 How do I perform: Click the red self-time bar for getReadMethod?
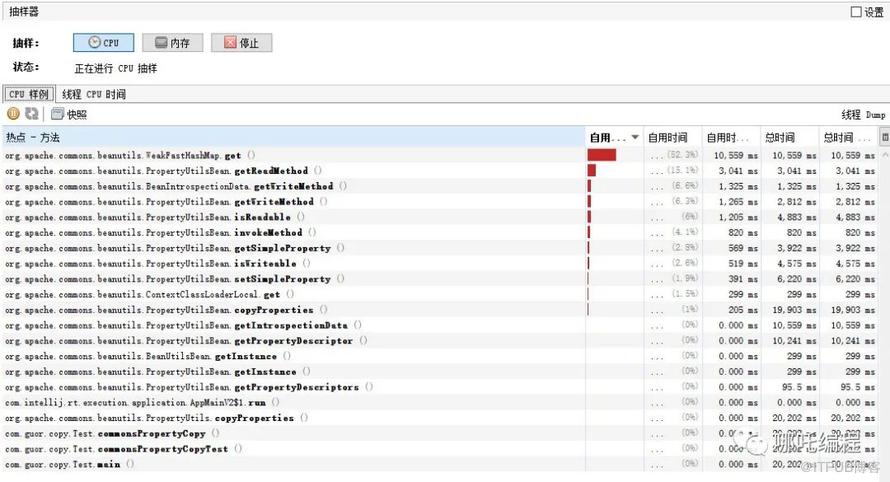[592, 170]
